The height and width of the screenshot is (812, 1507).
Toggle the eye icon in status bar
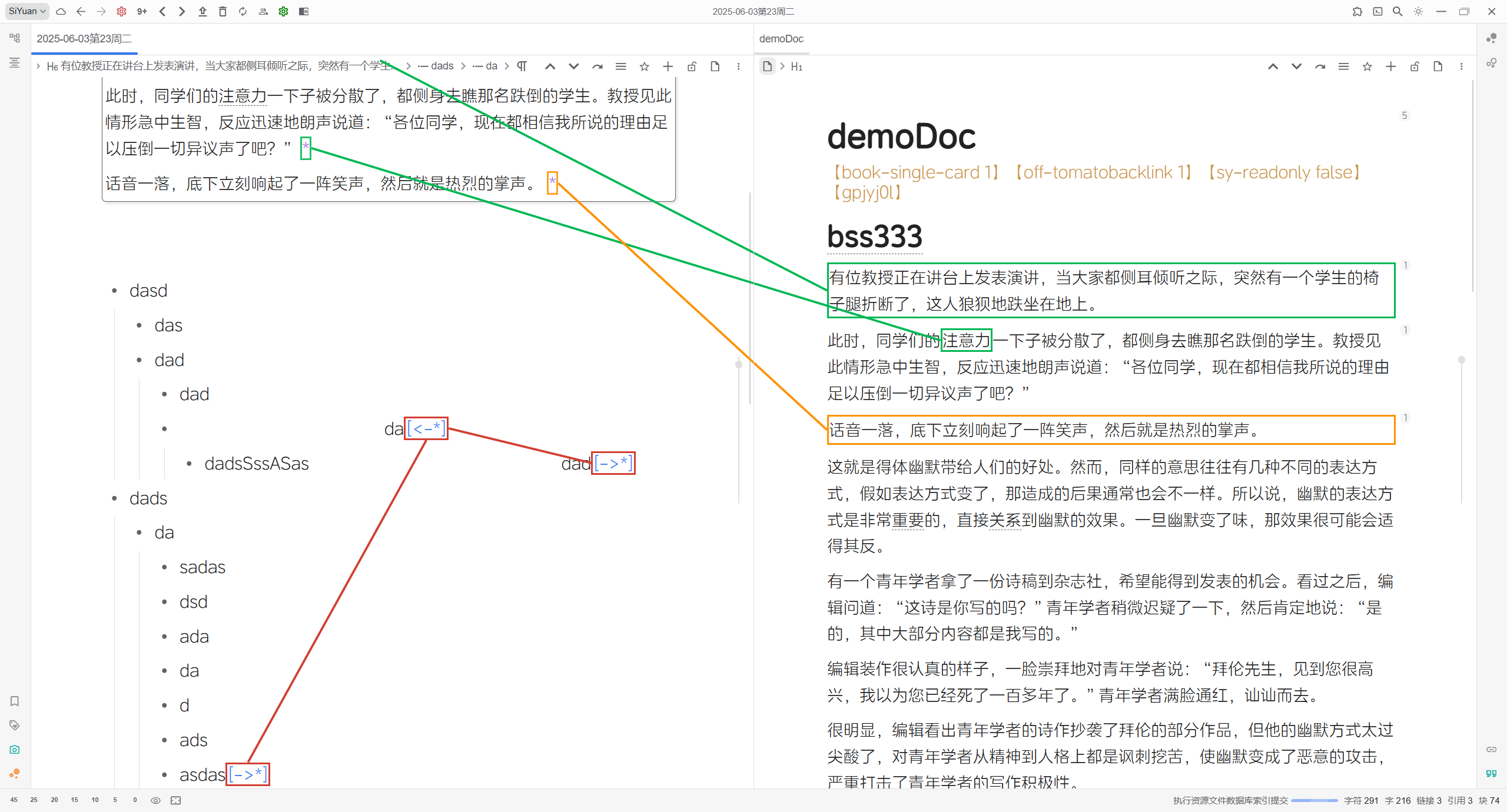point(155,800)
